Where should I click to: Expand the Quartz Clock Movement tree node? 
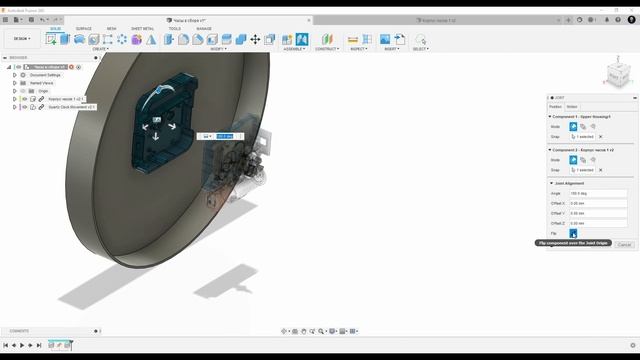pyautogui.click(x=15, y=107)
